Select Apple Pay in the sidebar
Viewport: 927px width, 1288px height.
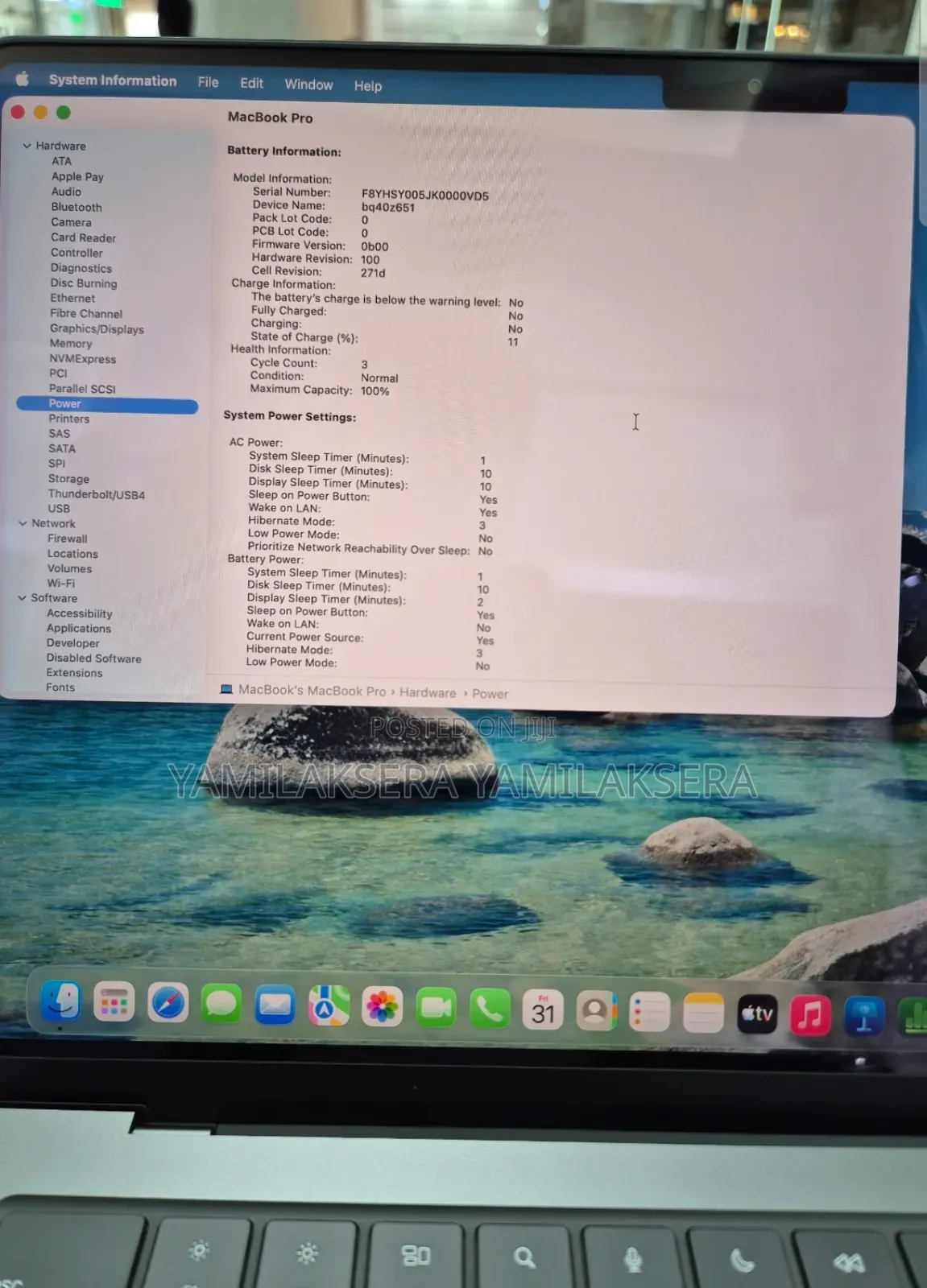(77, 176)
